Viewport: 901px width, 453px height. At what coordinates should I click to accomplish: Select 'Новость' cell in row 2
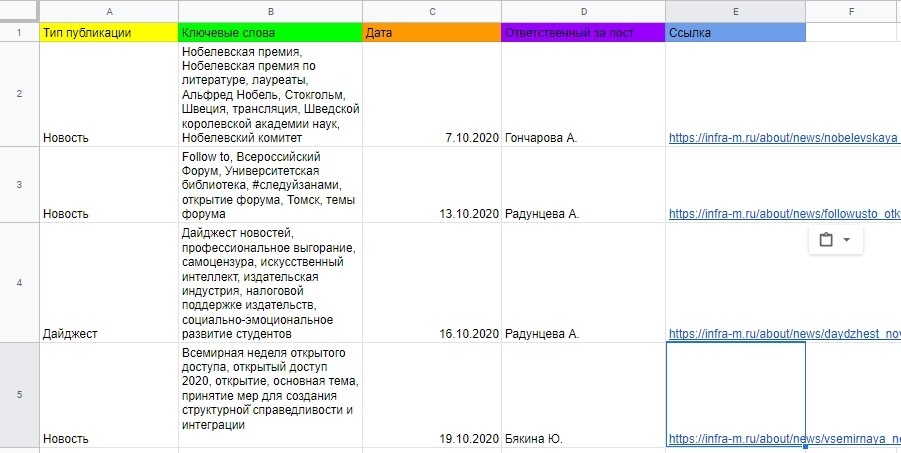tap(109, 94)
